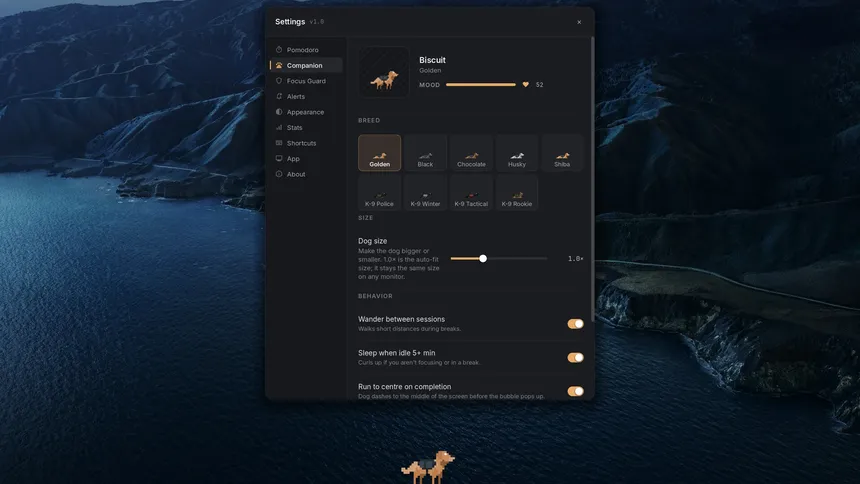860x484 pixels.
Task: Click the mood heart icon
Action: (525, 85)
